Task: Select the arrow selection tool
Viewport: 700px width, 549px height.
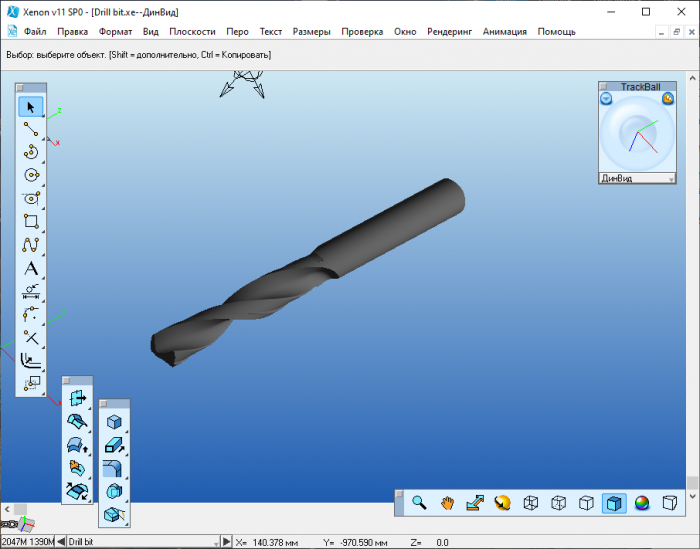Action: point(30,107)
